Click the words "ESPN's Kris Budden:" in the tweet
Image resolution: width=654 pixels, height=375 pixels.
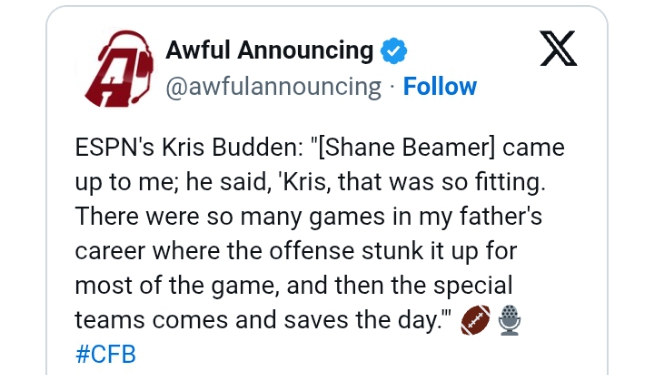click(189, 148)
